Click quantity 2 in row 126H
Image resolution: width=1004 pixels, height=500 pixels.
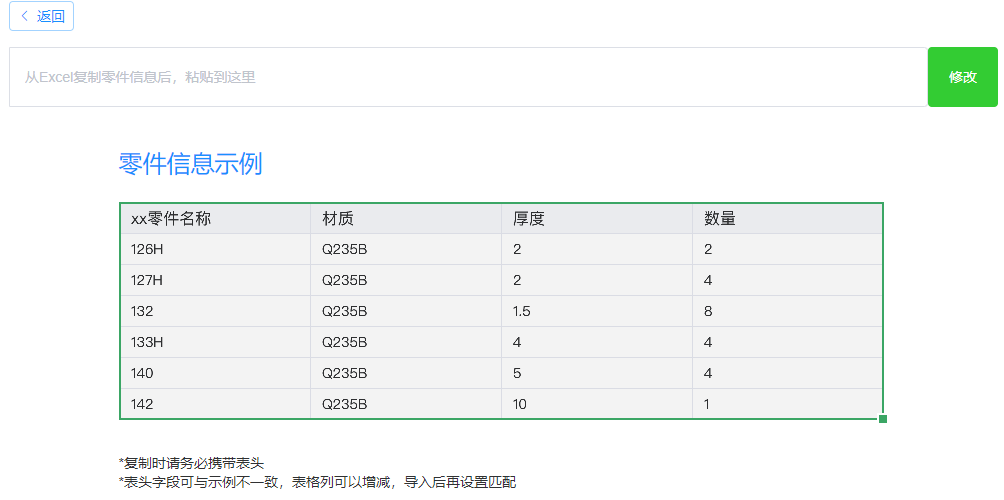pyautogui.click(x=787, y=249)
